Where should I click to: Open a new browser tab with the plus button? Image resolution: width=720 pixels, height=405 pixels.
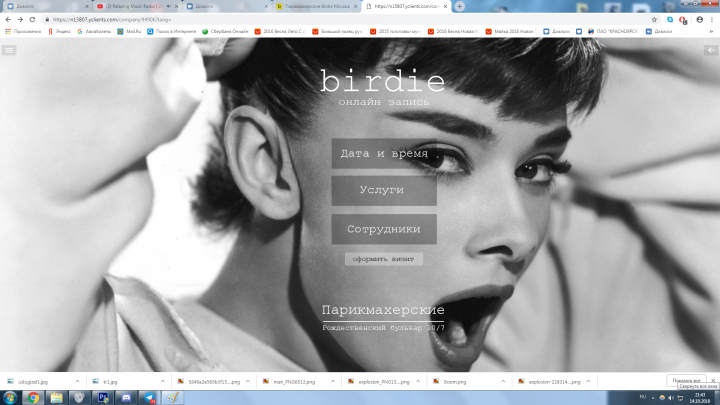click(x=459, y=6)
